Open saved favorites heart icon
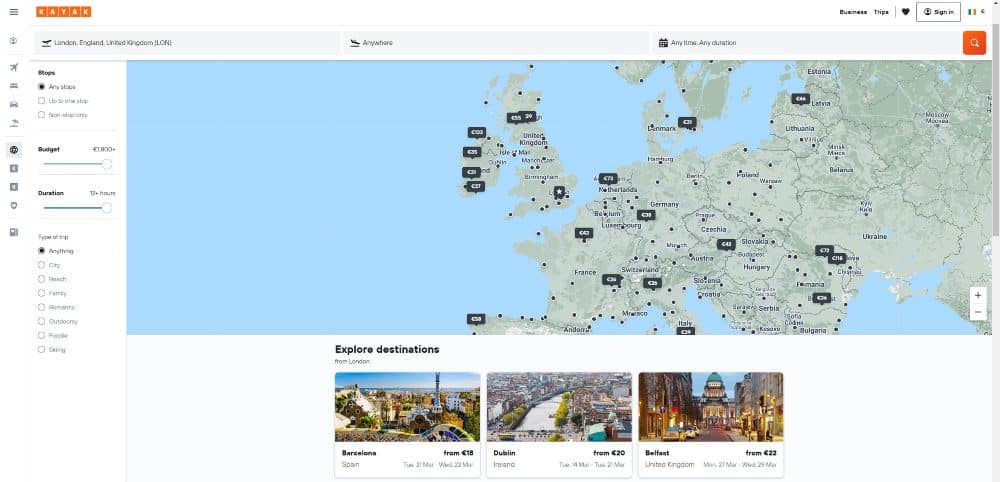 (x=905, y=12)
